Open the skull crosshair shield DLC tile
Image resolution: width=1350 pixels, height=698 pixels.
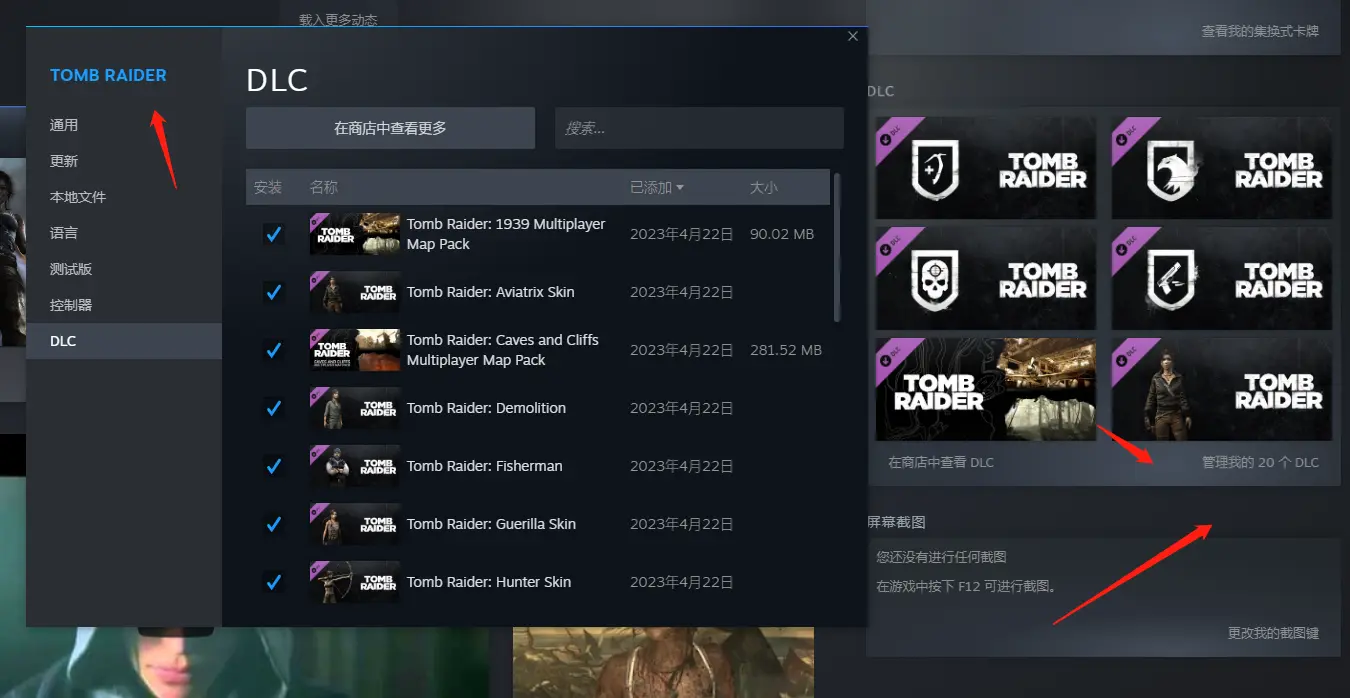(x=986, y=279)
